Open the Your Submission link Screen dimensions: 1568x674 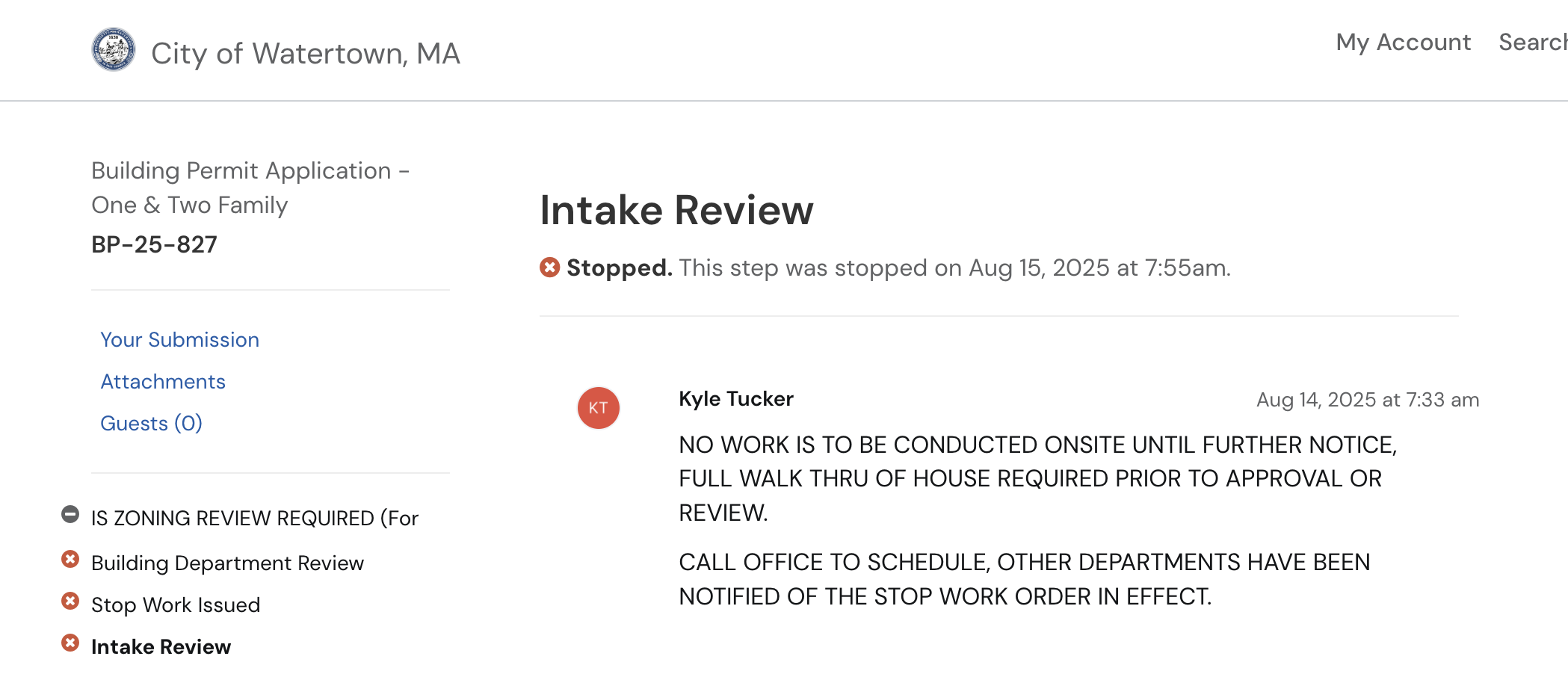click(179, 340)
